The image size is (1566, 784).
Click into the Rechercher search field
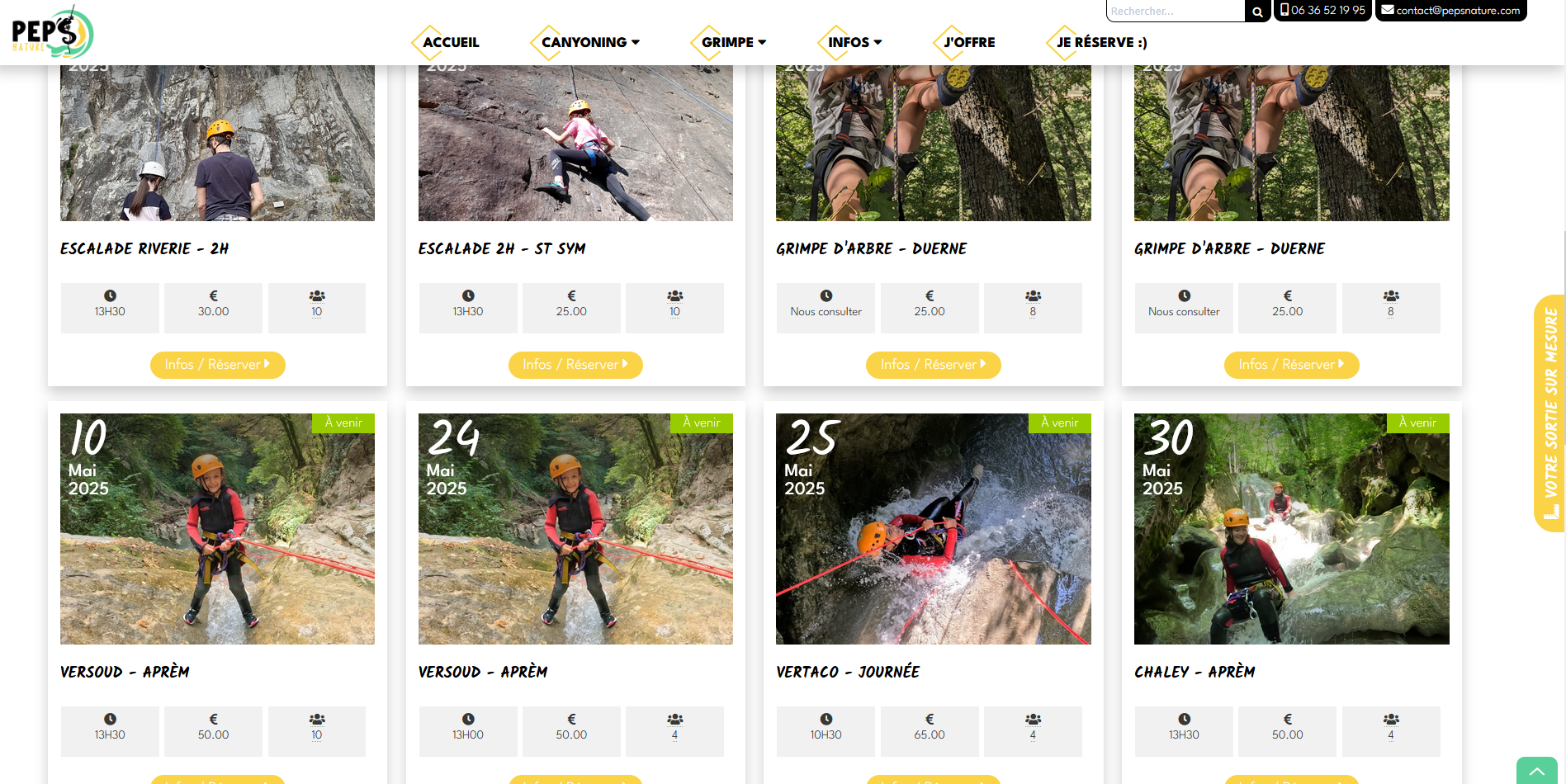tap(1176, 12)
